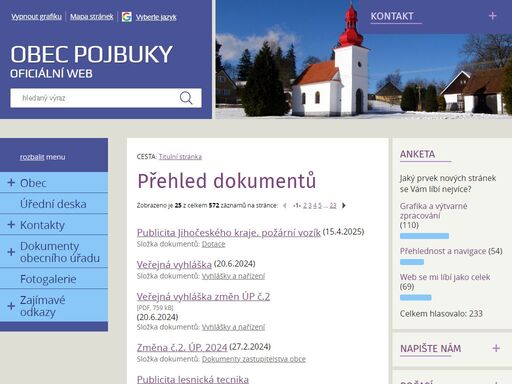
Task: Click the Google translate icon
Action: (x=127, y=17)
